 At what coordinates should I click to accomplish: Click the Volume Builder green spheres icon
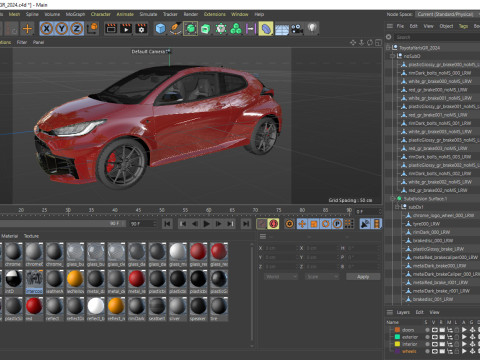tap(236, 29)
